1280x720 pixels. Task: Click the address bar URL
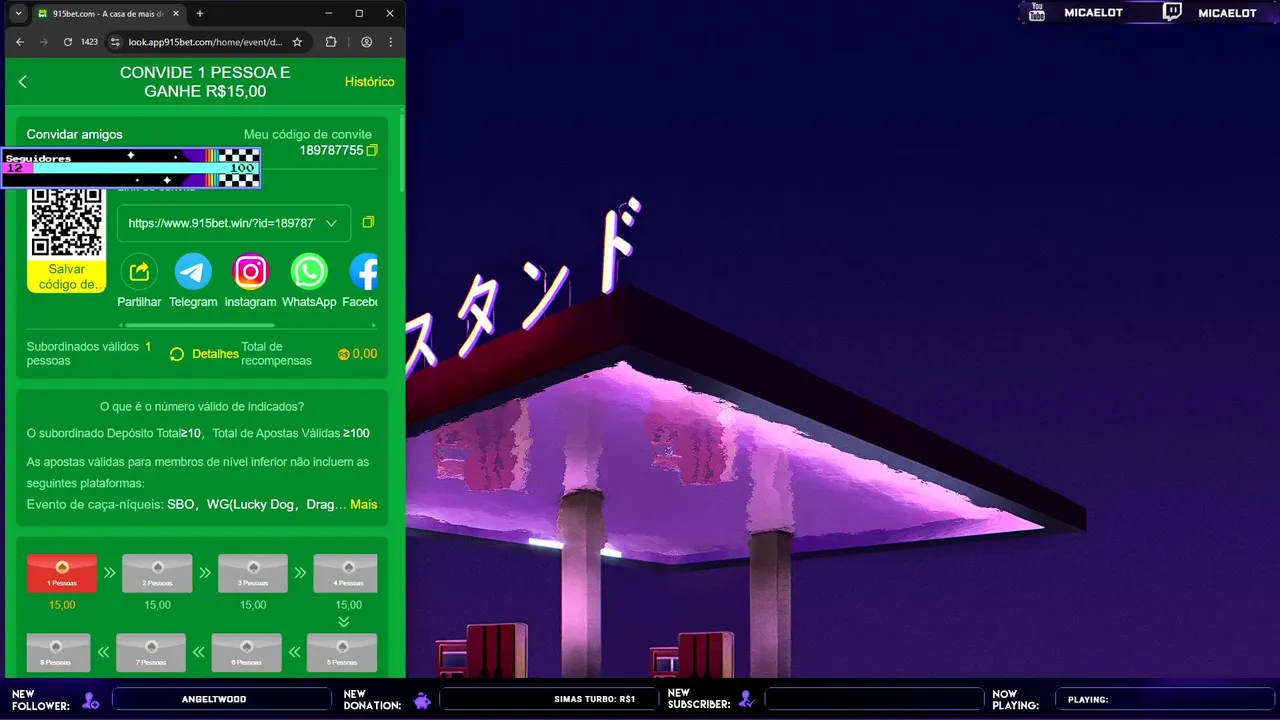206,42
